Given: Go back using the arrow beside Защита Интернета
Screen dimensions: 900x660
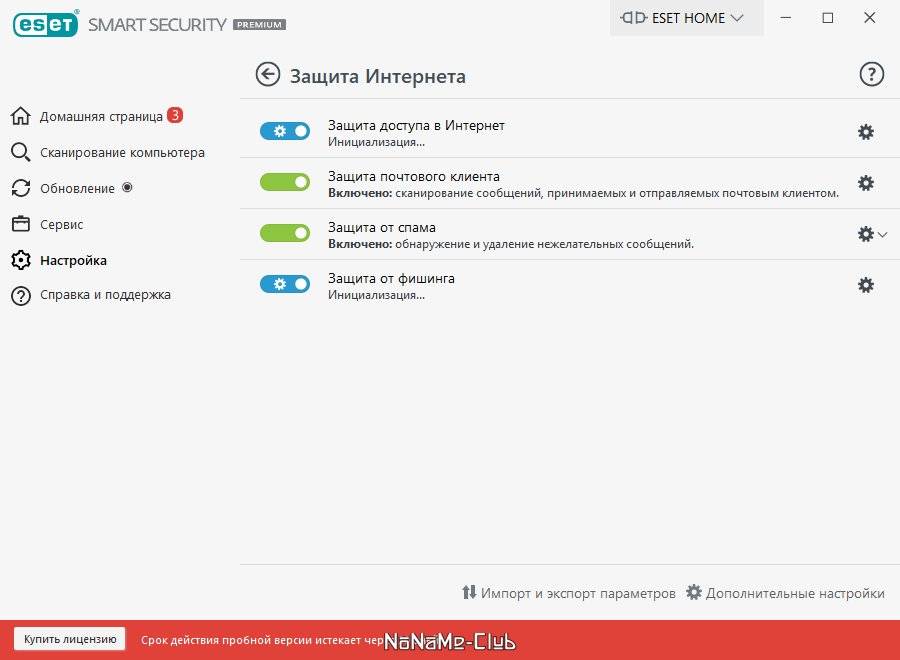Looking at the screenshot, I should [x=267, y=75].
